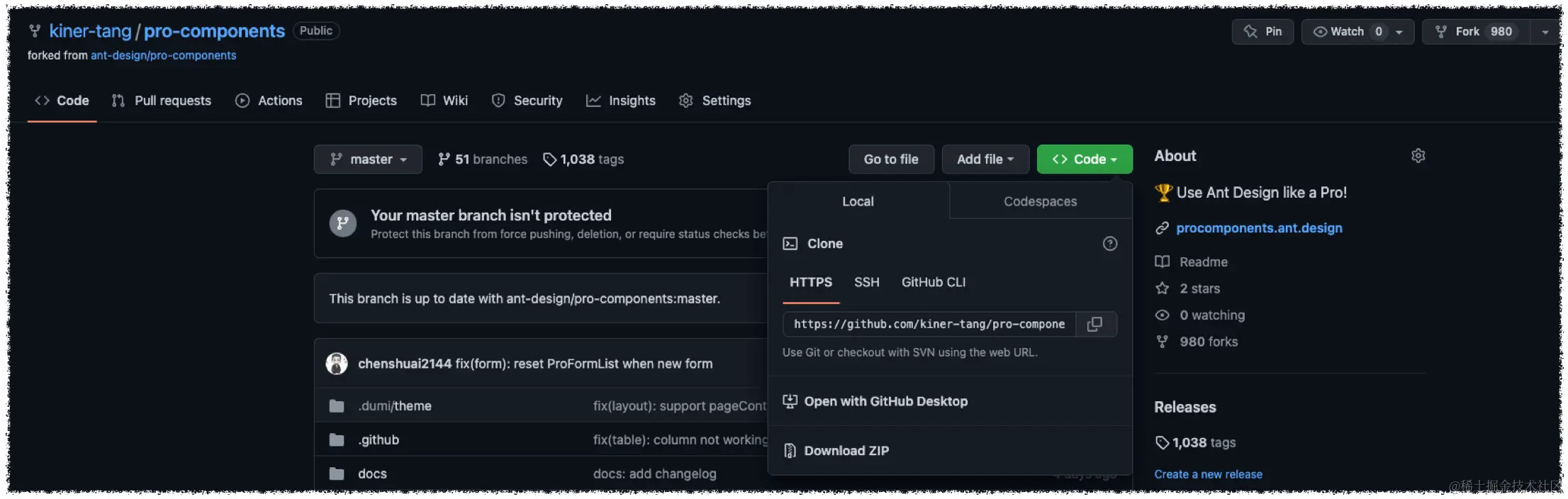View the 2 stars link

coord(1187,288)
